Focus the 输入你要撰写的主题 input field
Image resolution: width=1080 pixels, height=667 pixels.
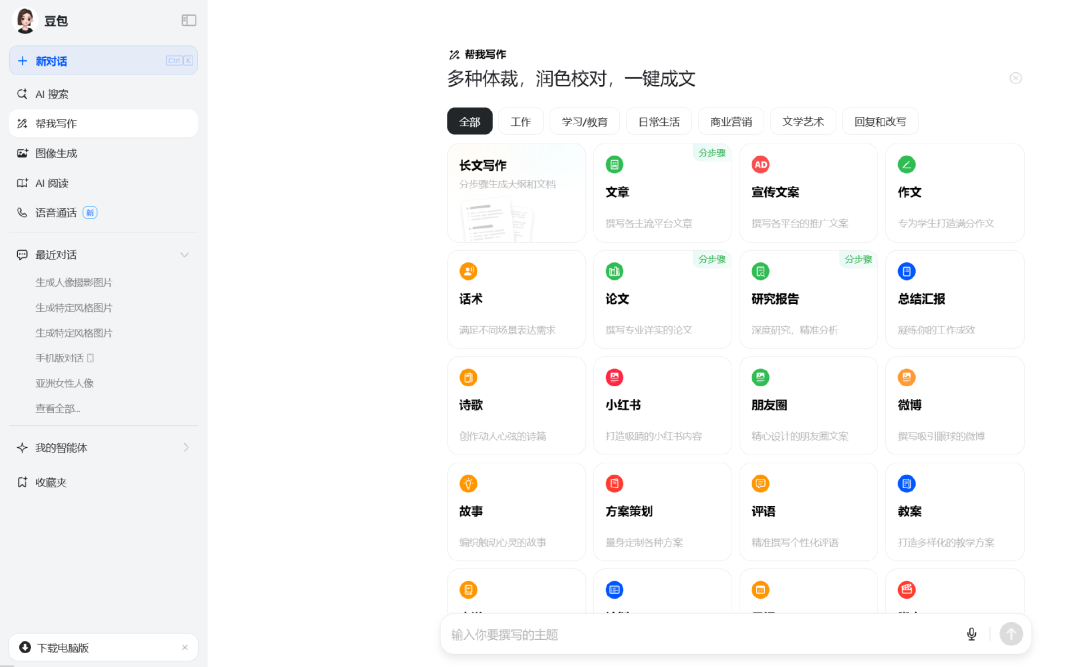(703, 635)
